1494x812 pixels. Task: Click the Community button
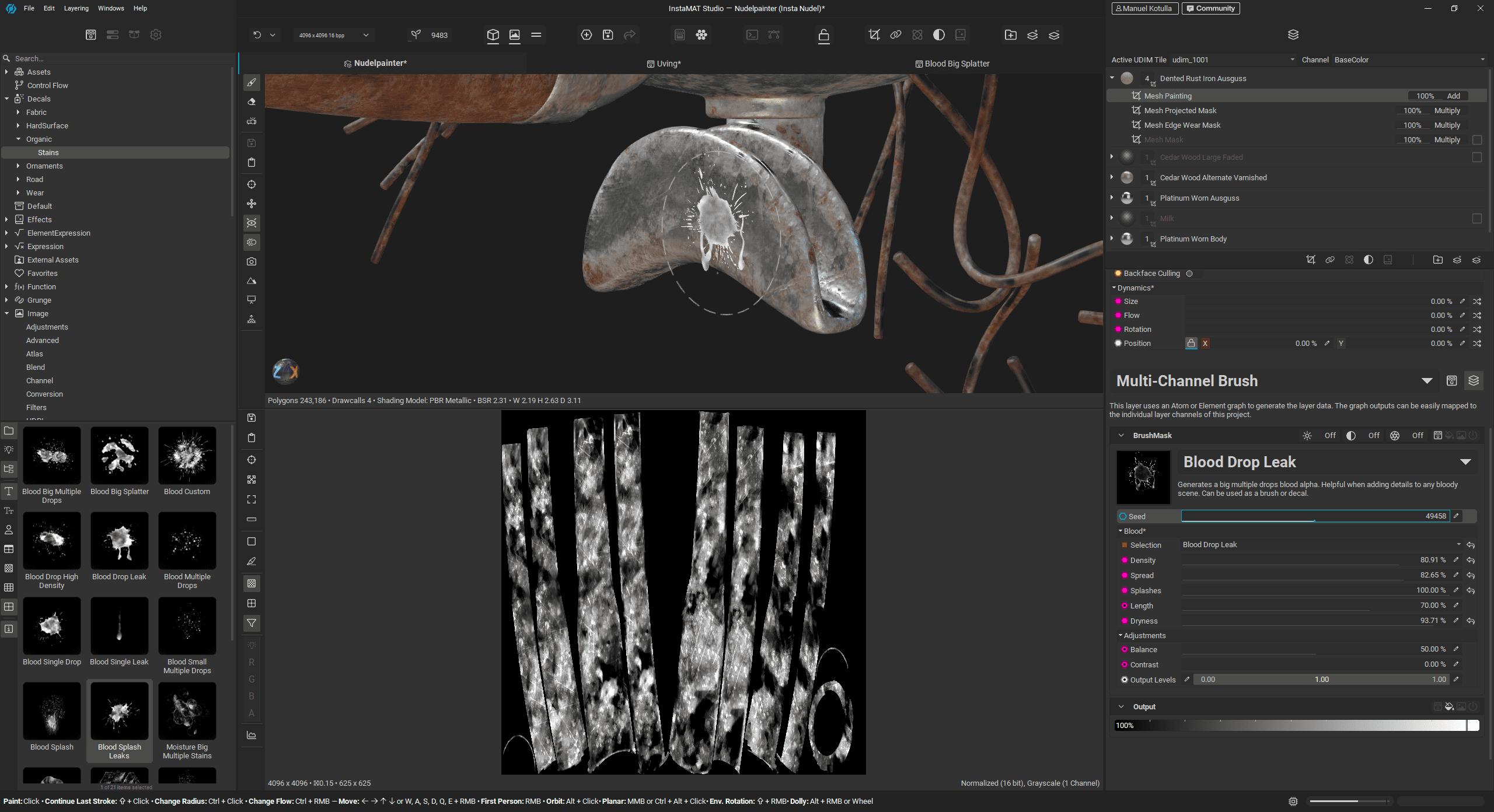click(x=1210, y=8)
